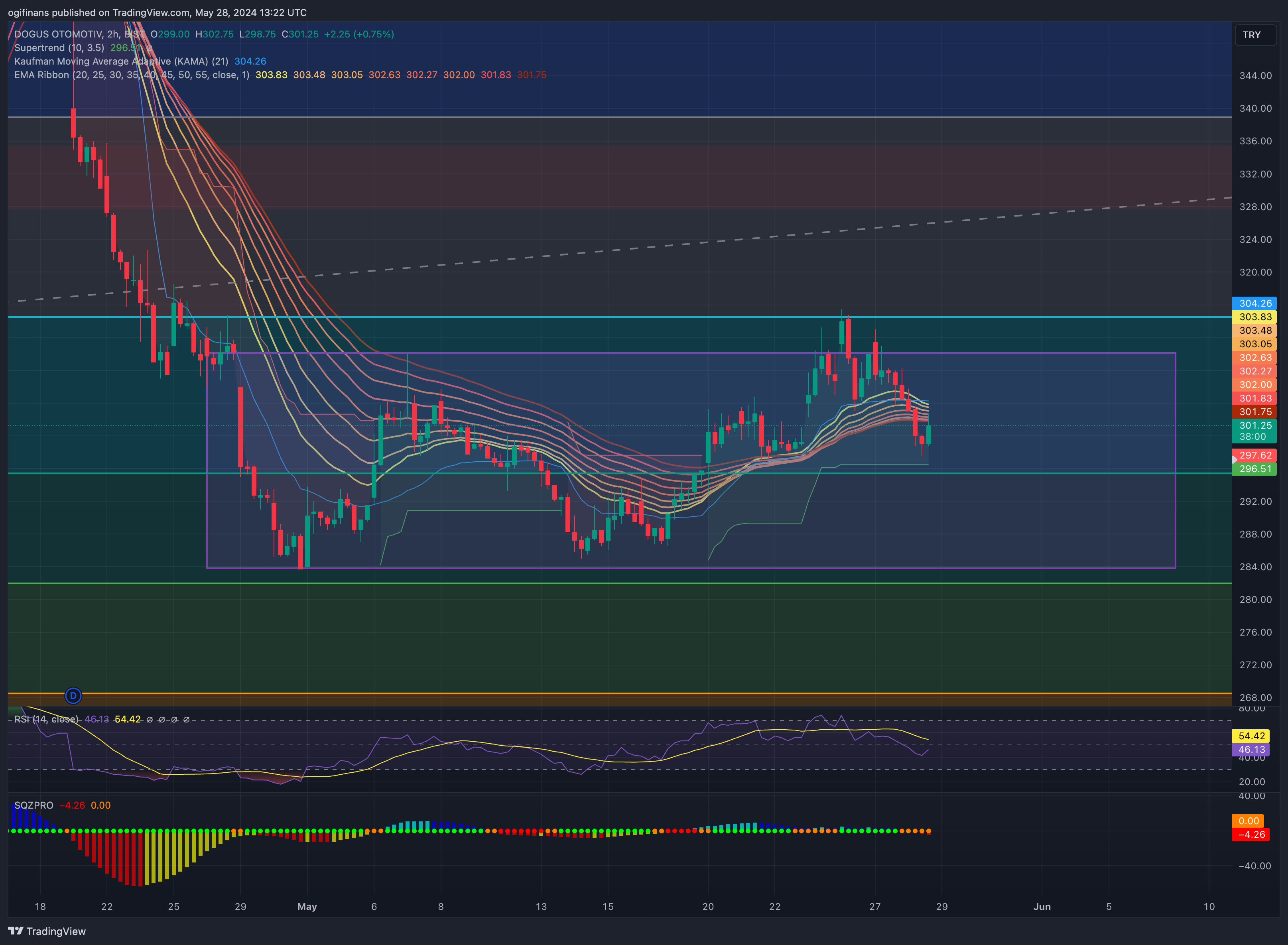The height and width of the screenshot is (945, 1288).
Task: Click the 301.75 EMA value in legend
Action: (x=531, y=75)
